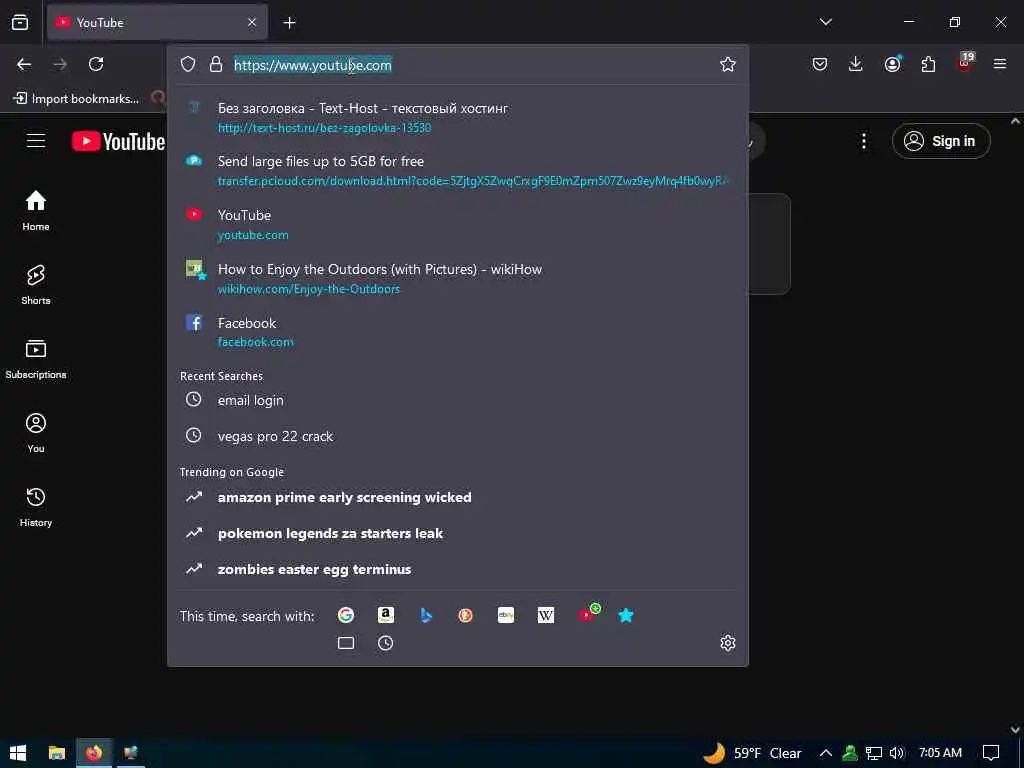
Task: Search with DuckDuckGo engine icon
Action: click(466, 615)
